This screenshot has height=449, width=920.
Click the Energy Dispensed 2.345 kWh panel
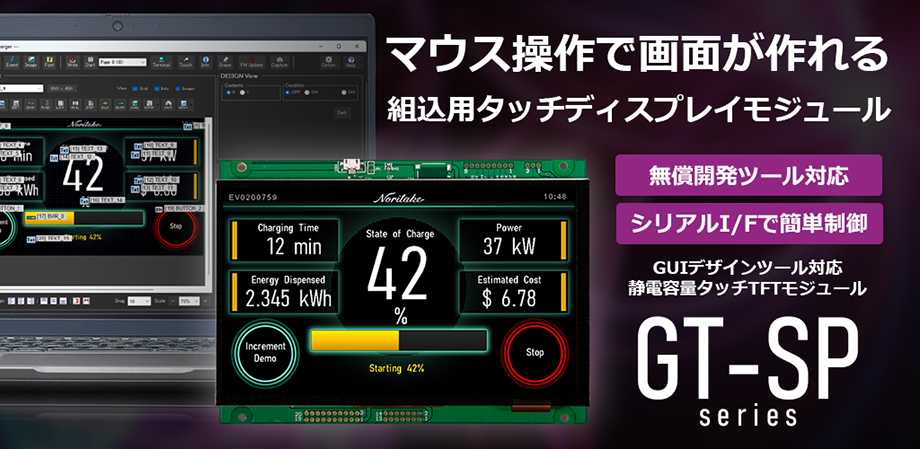point(285,291)
